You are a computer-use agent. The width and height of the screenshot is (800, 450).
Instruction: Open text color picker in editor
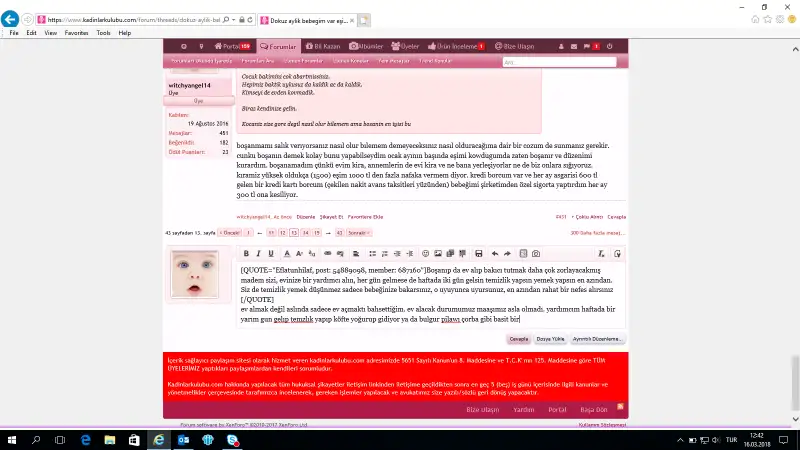285,253
